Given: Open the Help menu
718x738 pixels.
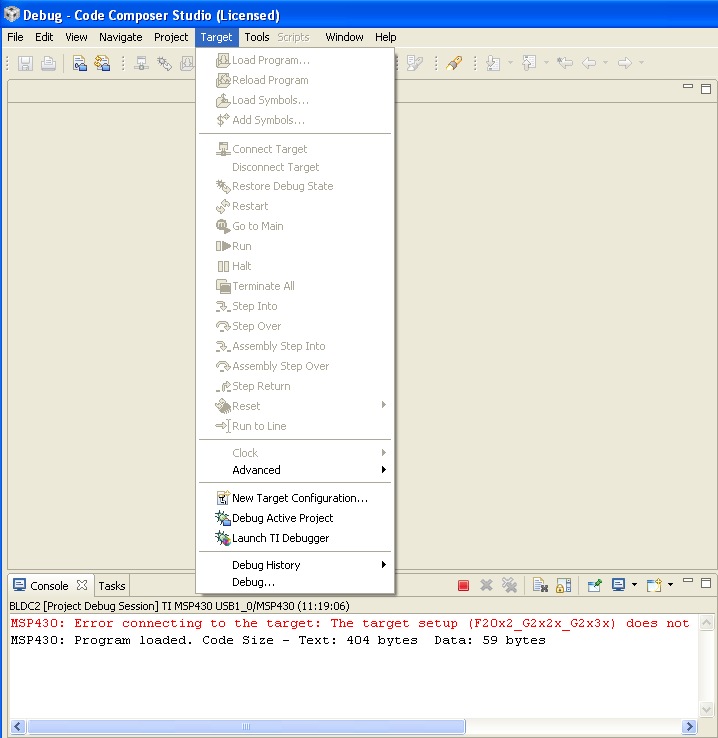Looking at the screenshot, I should pyautogui.click(x=385, y=37).
